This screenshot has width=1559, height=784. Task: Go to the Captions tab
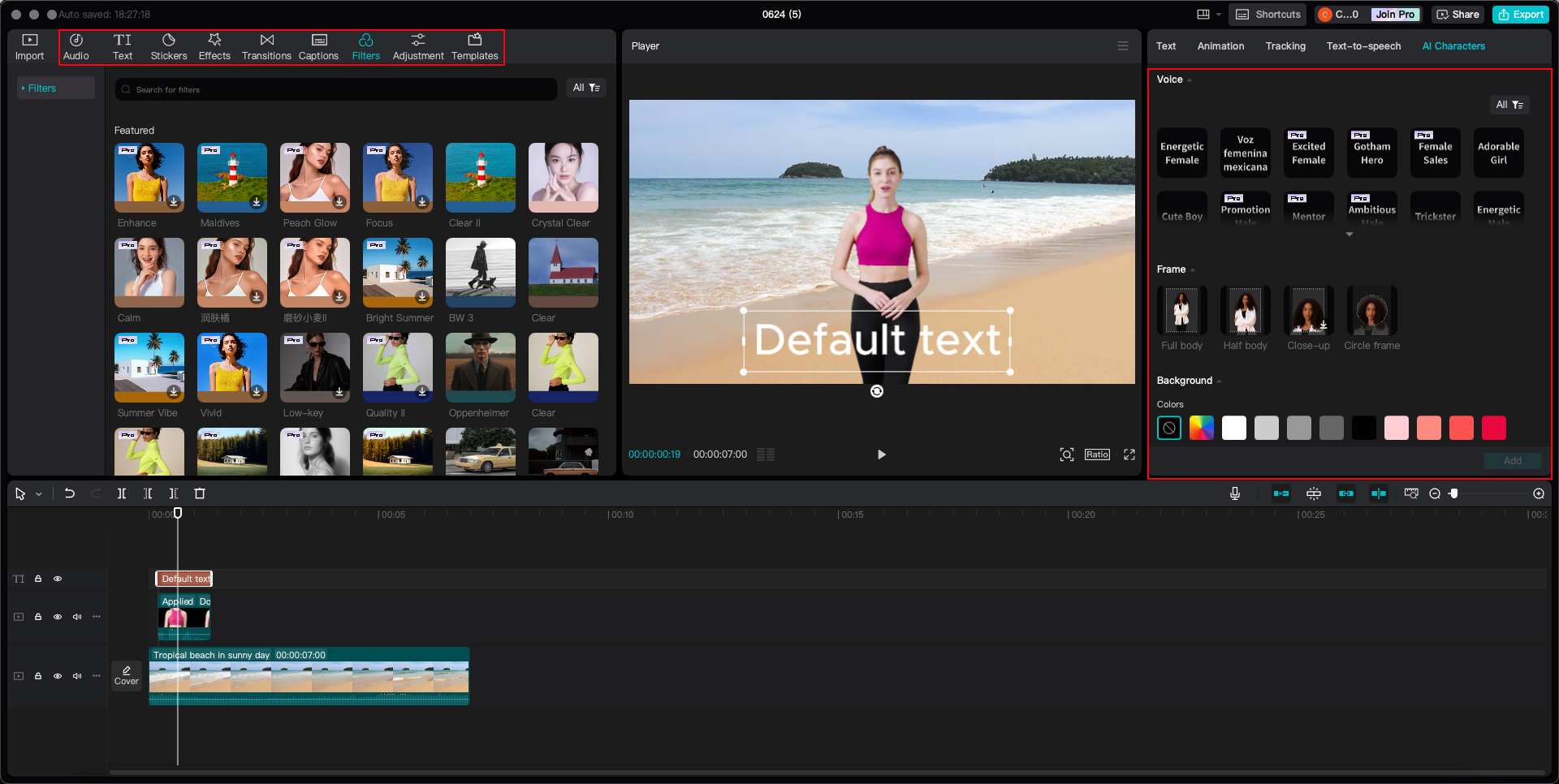click(x=318, y=47)
